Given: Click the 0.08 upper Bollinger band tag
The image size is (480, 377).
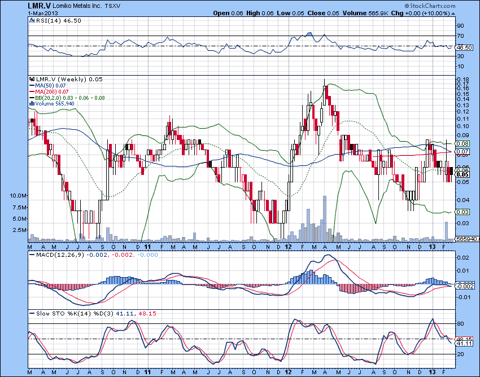Looking at the screenshot, I should [464, 144].
